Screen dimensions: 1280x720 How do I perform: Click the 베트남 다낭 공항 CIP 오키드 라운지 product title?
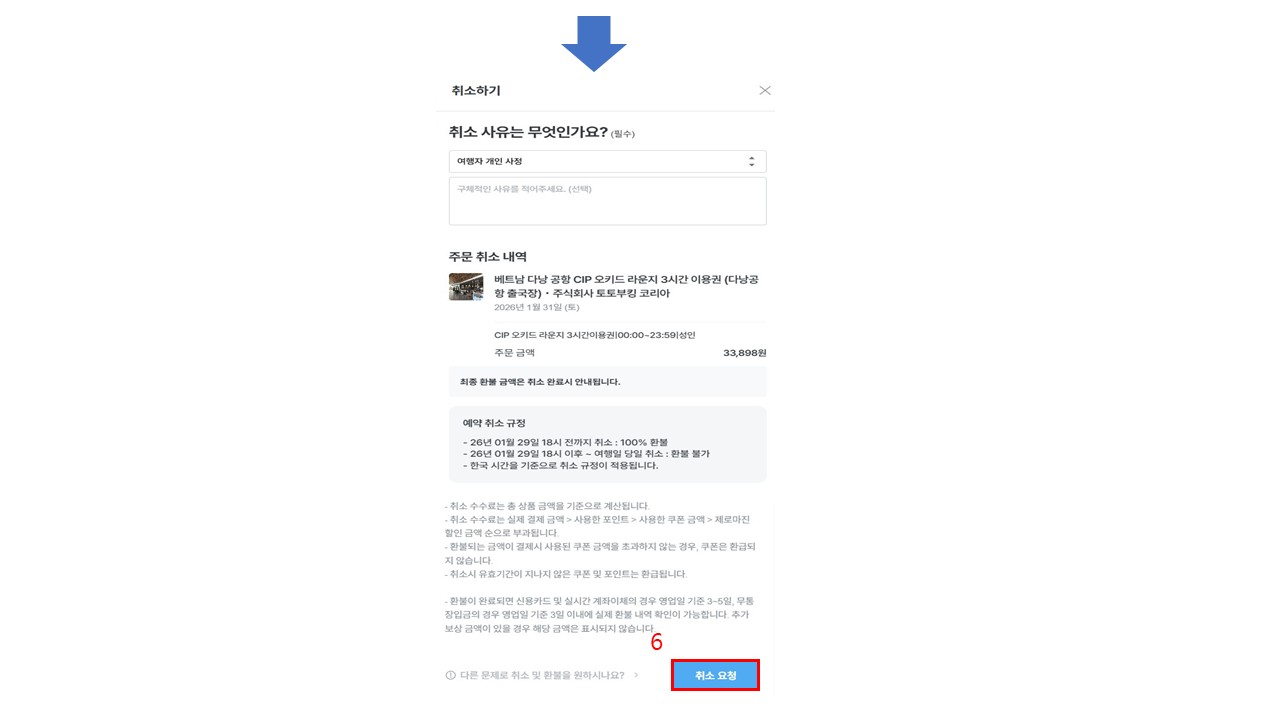tap(626, 286)
